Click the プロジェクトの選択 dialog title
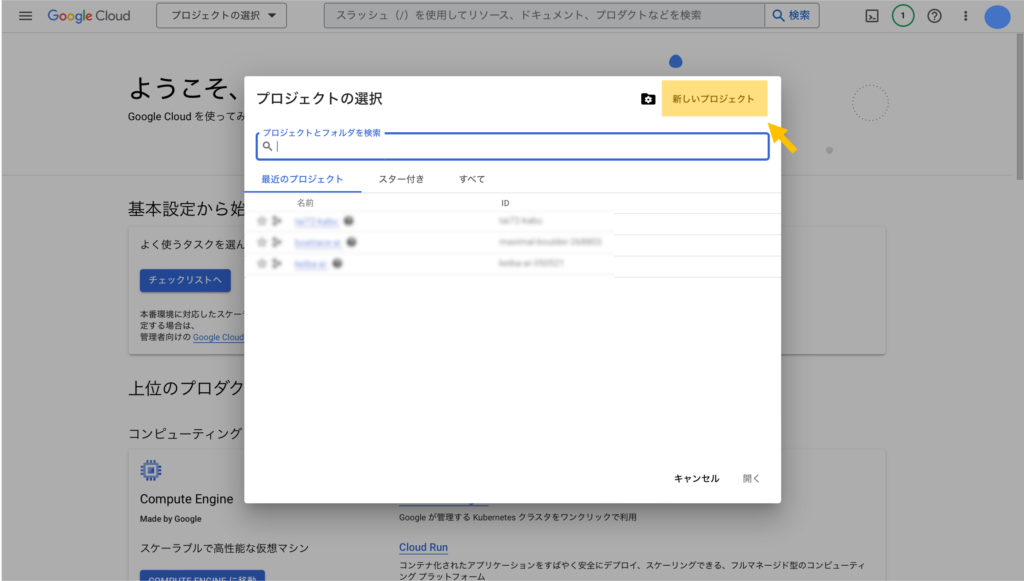This screenshot has height=581, width=1024. 319,99
